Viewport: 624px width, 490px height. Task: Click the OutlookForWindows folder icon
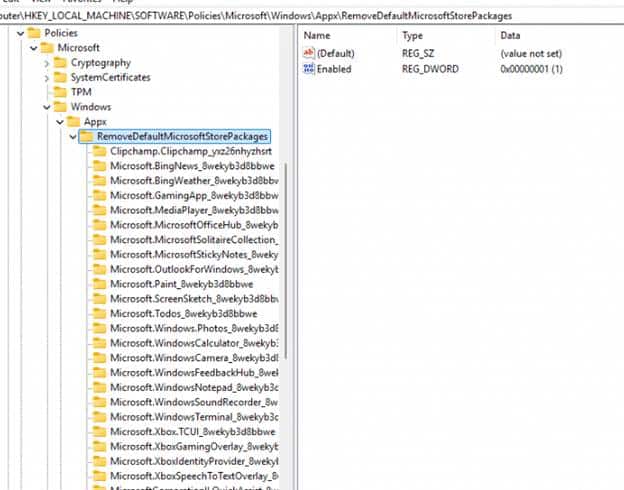point(99,269)
